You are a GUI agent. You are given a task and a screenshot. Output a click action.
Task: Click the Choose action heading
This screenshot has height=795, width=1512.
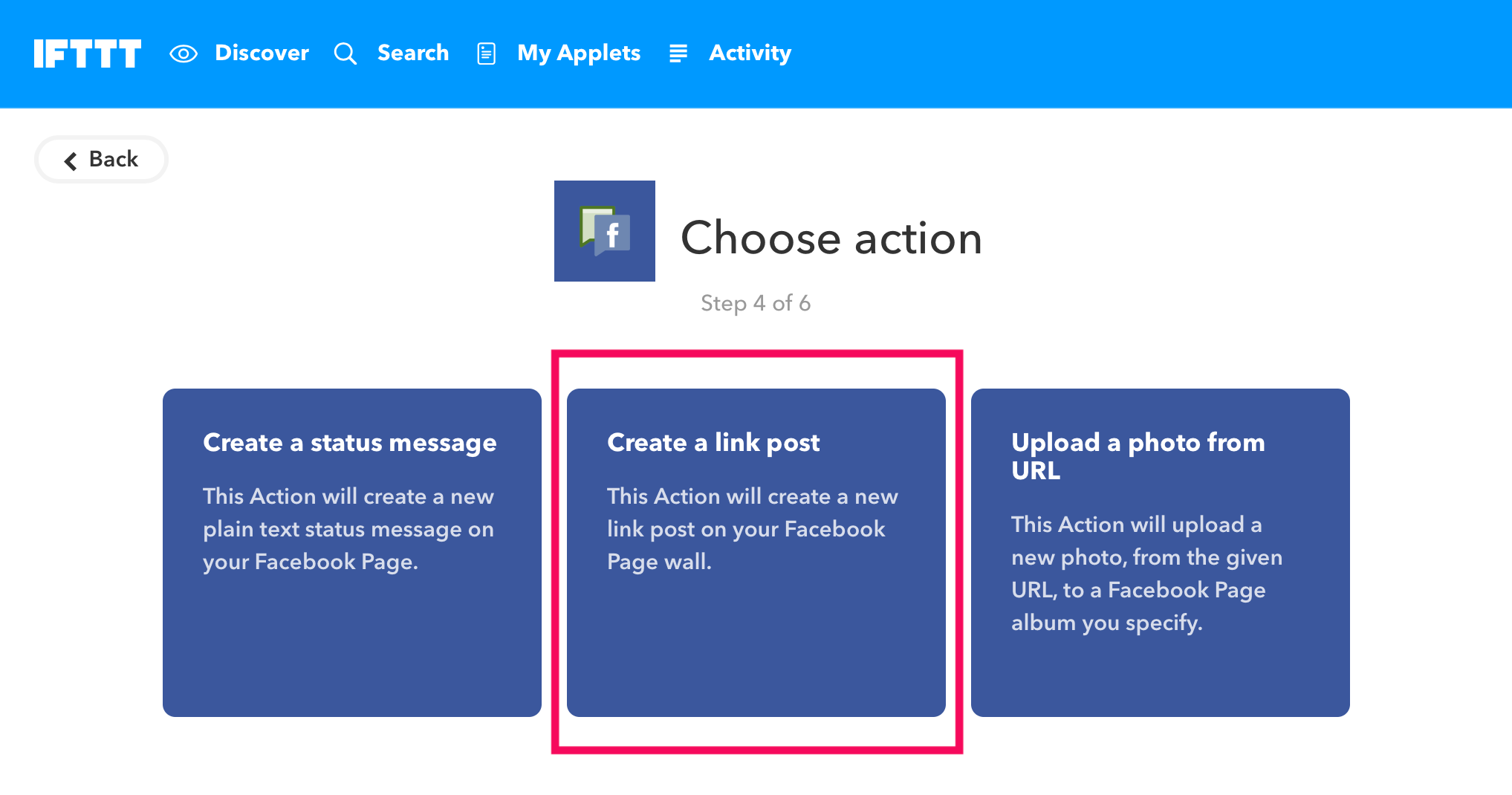(x=831, y=238)
